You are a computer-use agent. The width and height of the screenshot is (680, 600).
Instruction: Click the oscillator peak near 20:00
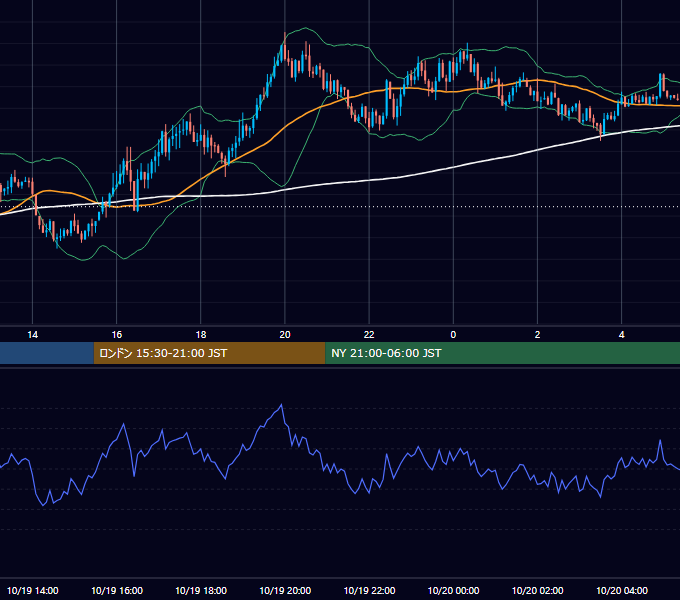(x=281, y=405)
